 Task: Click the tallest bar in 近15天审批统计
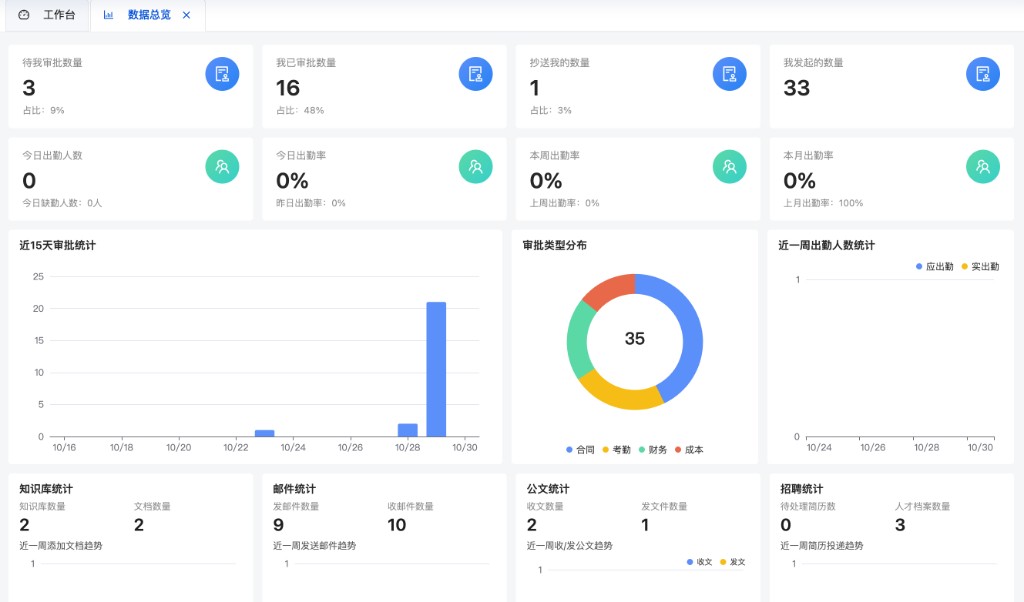coord(436,369)
